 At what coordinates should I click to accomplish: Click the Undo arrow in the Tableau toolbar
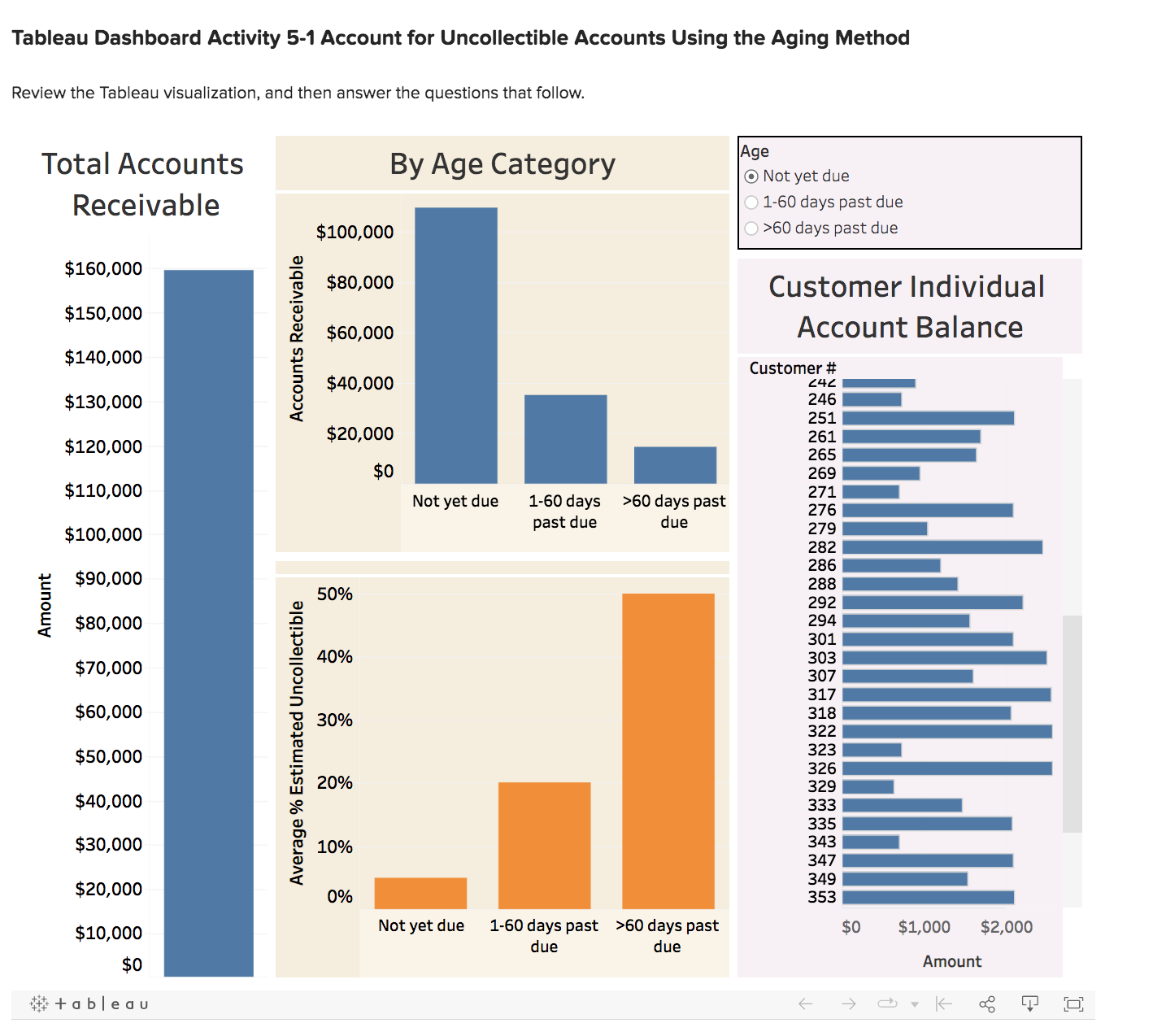(x=805, y=1003)
